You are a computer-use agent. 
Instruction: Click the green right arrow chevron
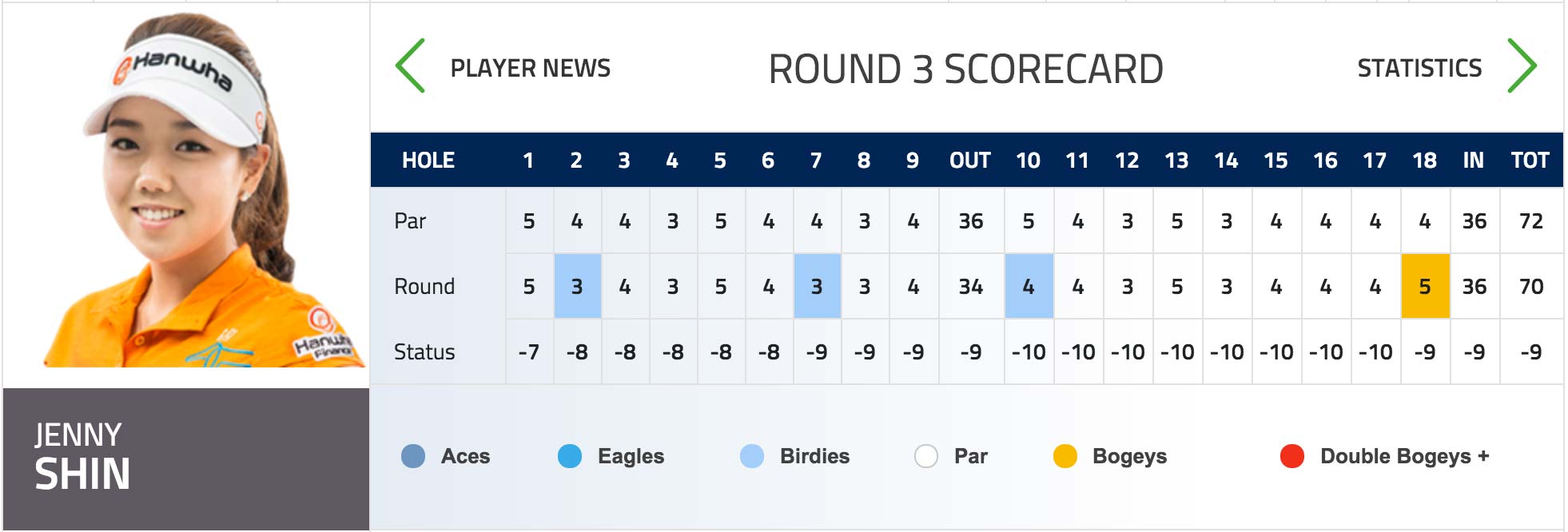click(1522, 66)
